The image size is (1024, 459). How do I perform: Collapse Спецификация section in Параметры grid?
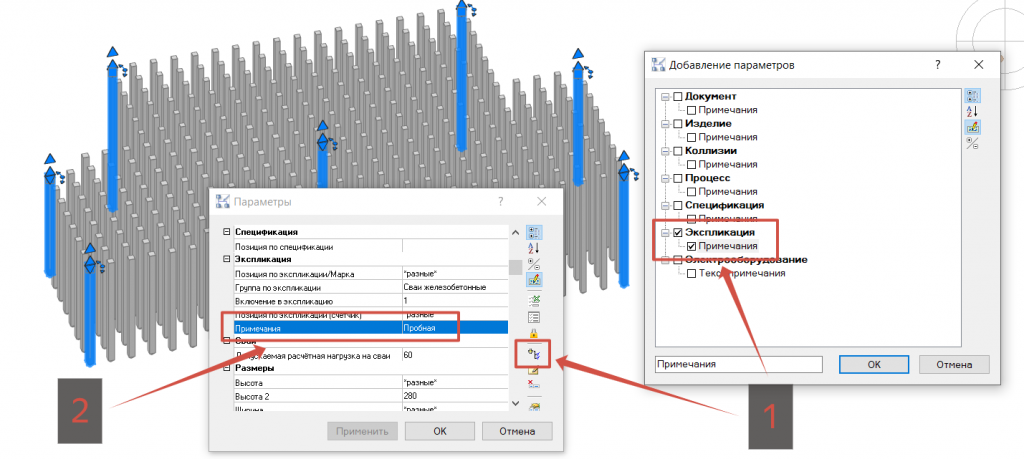point(227,232)
